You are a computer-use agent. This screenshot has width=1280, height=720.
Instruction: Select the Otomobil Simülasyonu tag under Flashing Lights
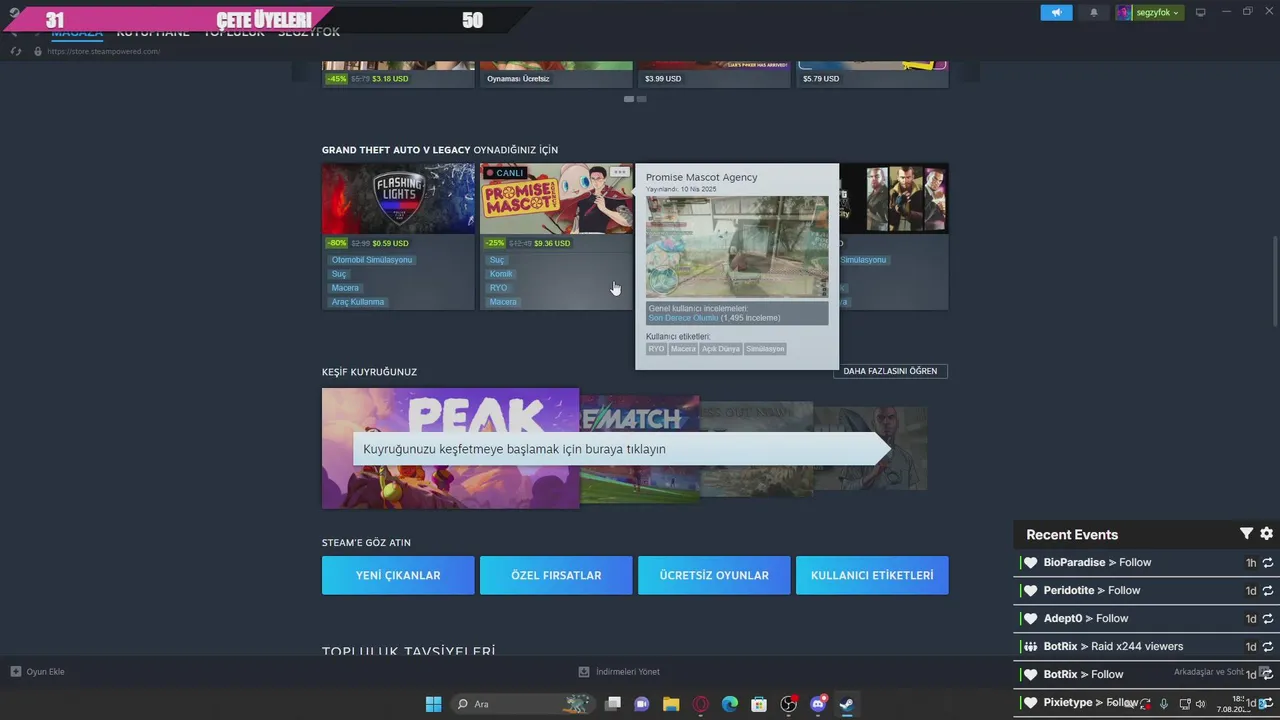(372, 260)
